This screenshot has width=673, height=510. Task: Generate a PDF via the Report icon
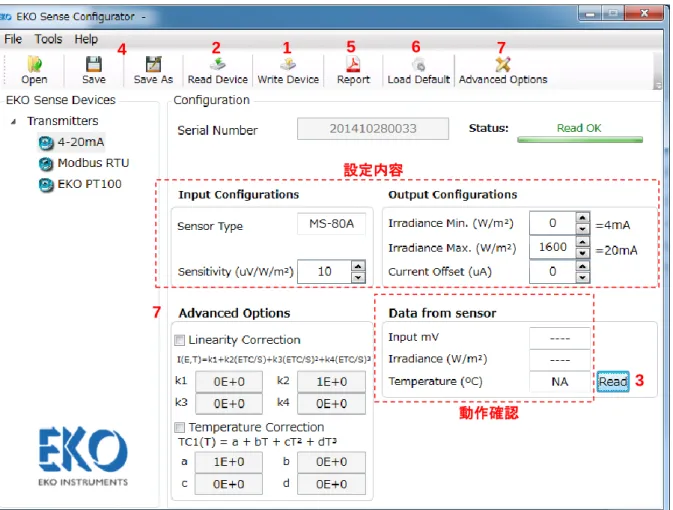pyautogui.click(x=353, y=64)
